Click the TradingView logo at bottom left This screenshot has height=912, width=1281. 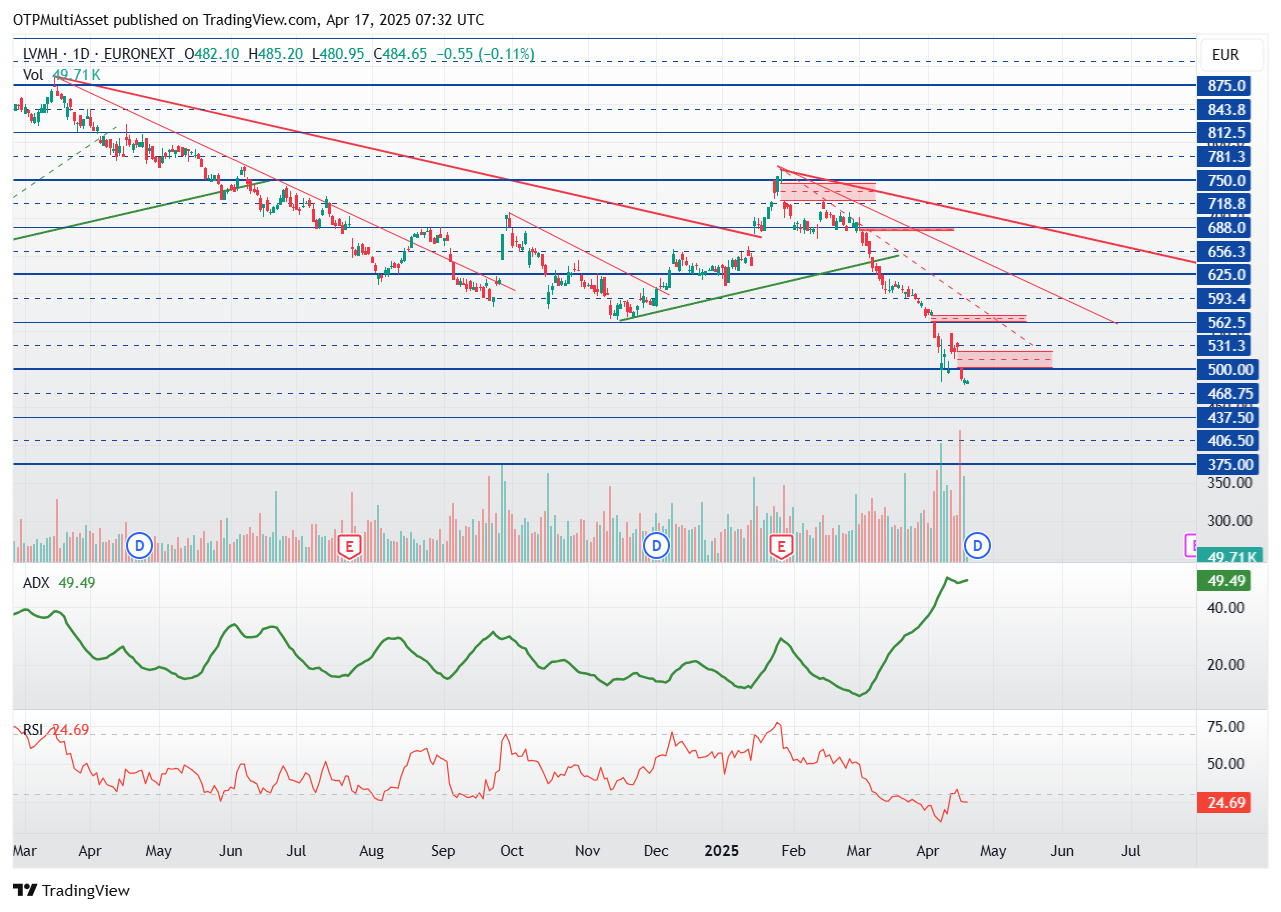coord(71,890)
